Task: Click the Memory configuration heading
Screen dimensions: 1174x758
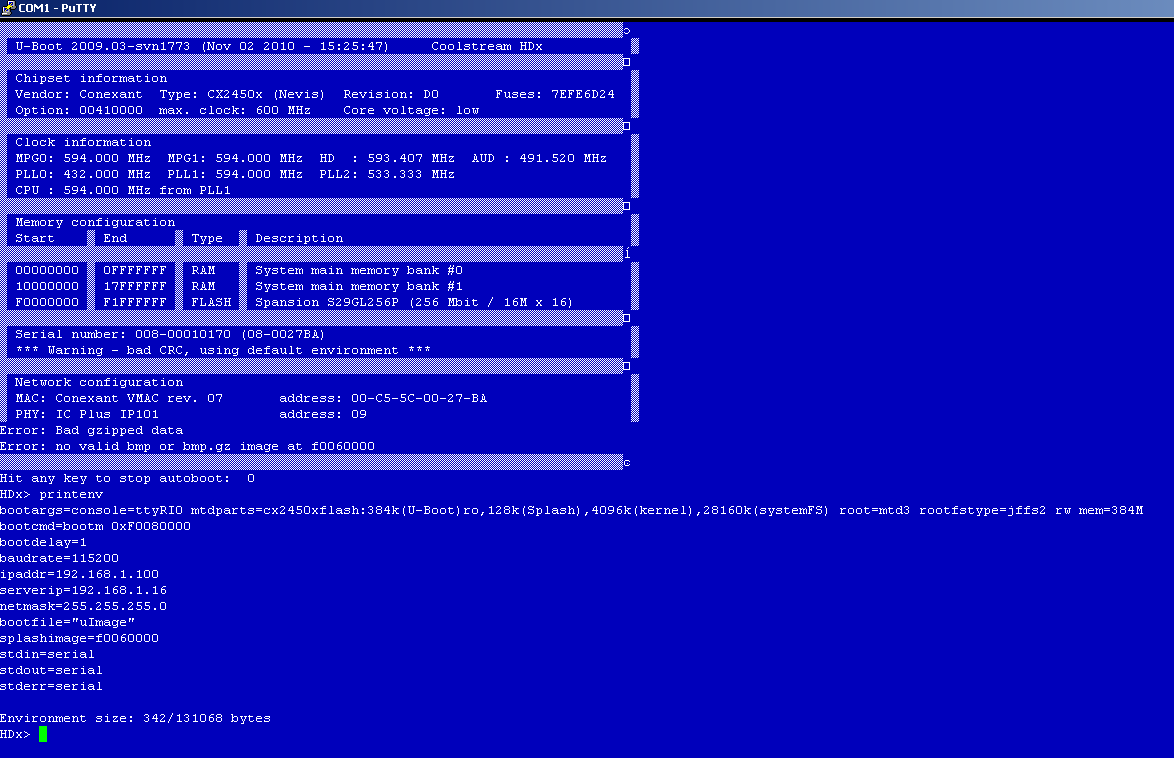Action: tap(95, 222)
